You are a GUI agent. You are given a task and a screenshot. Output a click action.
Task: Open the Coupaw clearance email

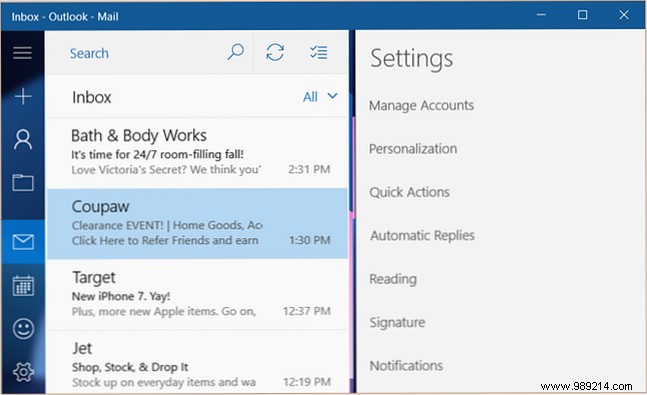[197, 224]
